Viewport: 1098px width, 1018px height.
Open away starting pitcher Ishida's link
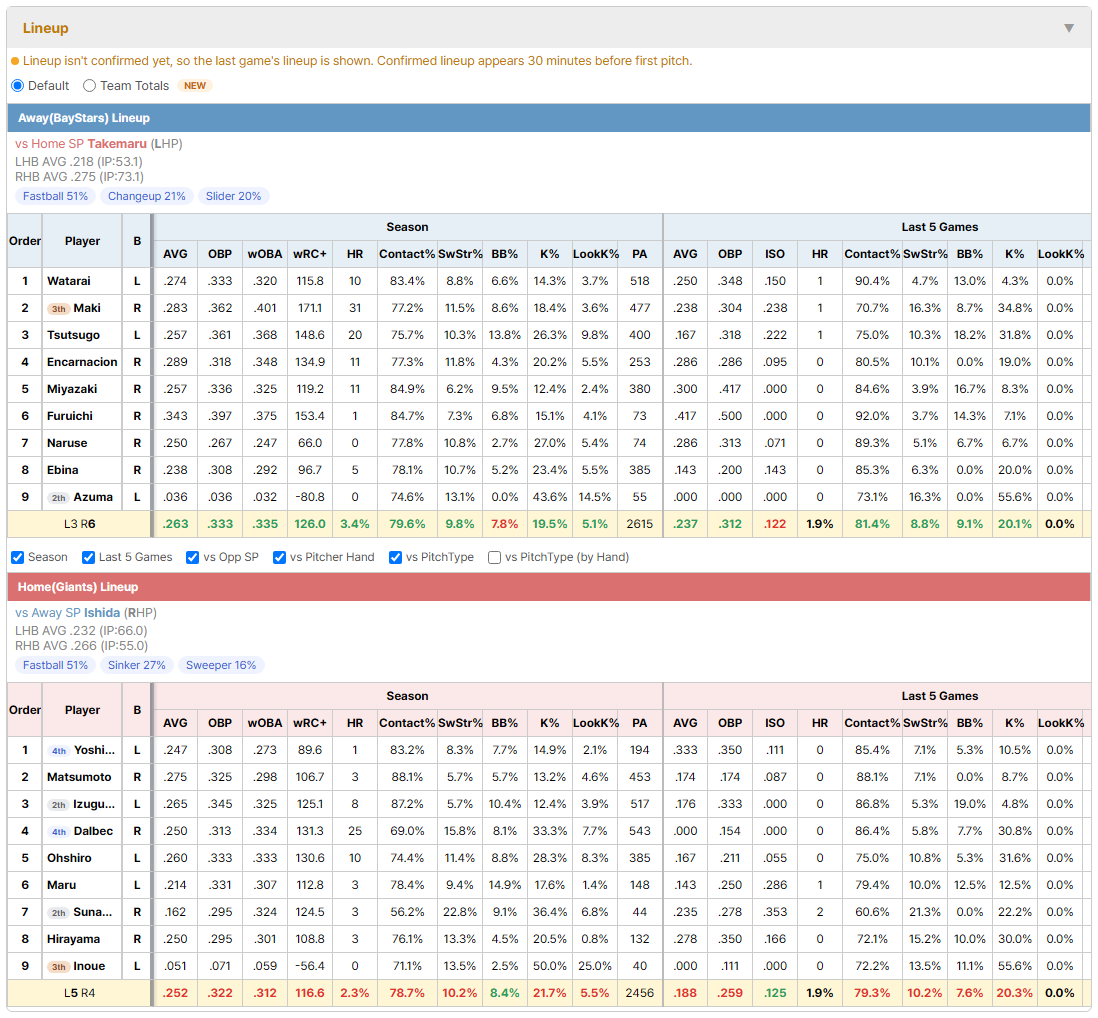(x=102, y=613)
